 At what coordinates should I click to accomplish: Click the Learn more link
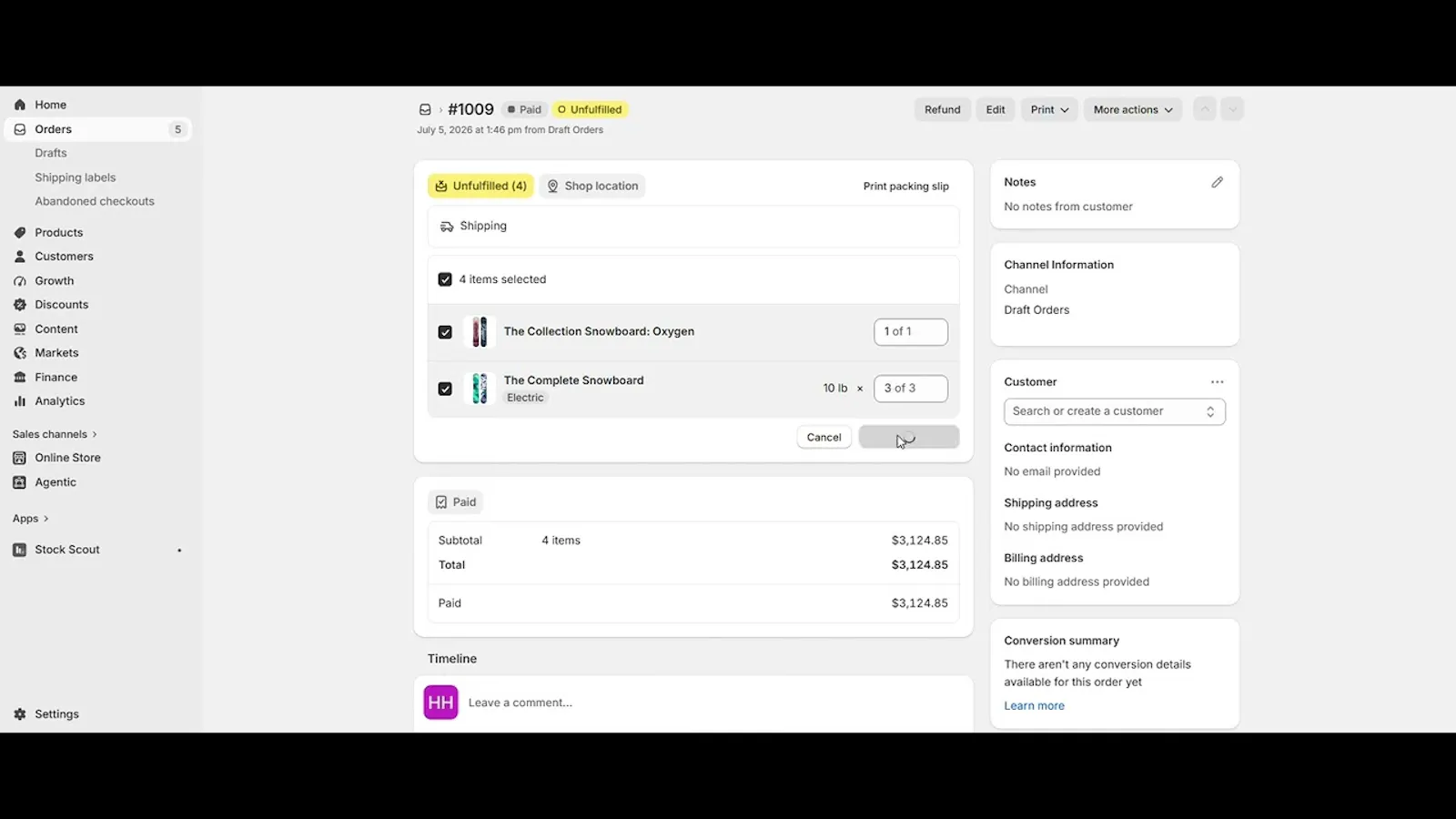point(1035,706)
